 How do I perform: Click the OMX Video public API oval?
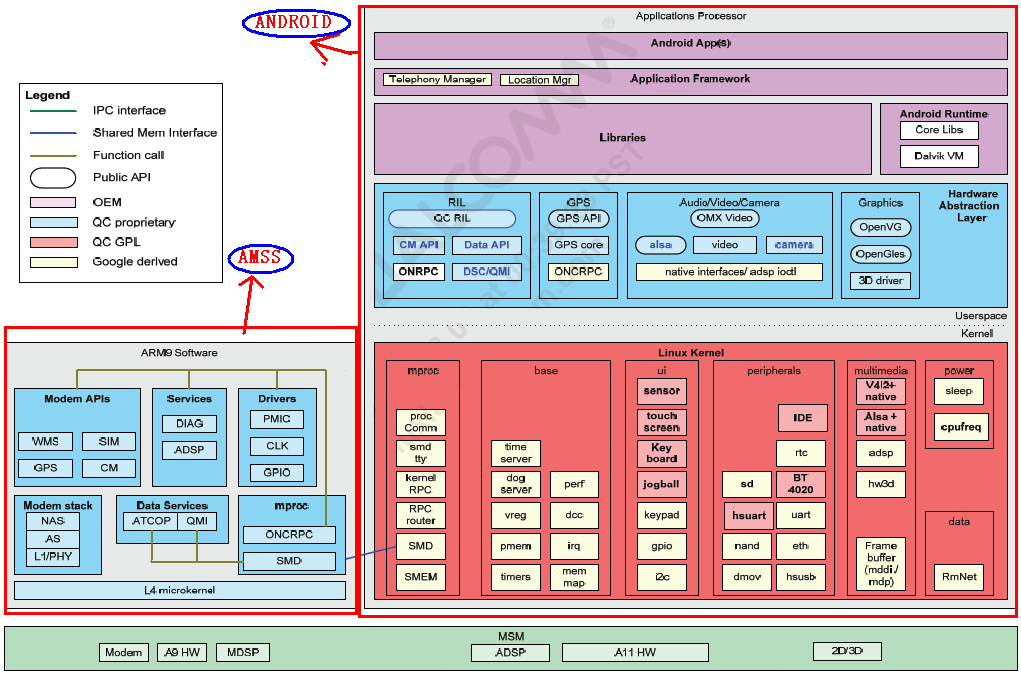point(725,218)
